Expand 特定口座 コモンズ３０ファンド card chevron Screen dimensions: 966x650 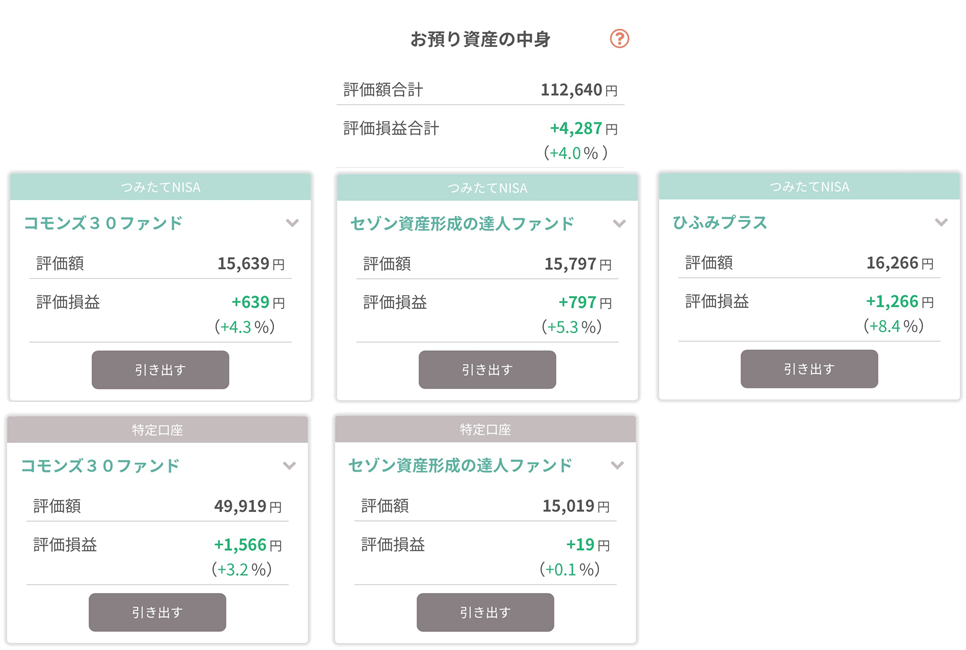point(290,466)
